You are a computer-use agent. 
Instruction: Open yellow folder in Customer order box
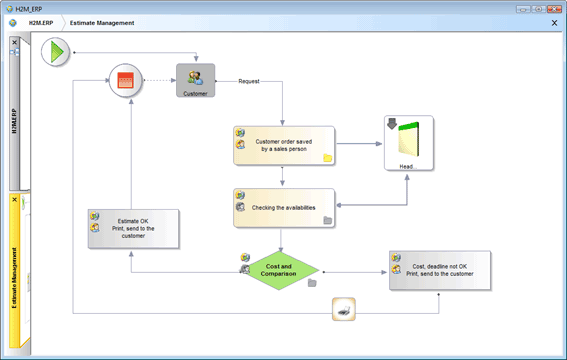click(x=328, y=158)
